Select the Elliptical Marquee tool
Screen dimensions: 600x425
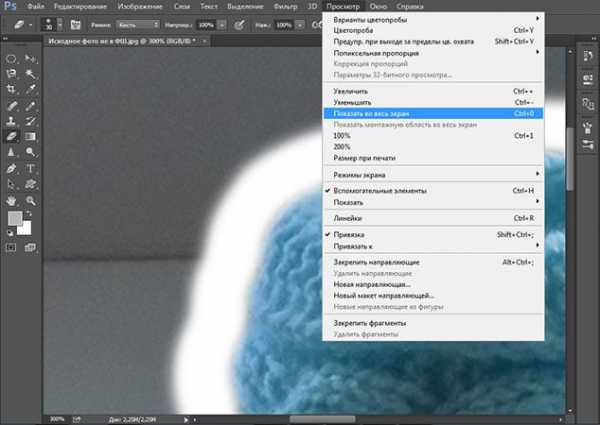[11, 59]
